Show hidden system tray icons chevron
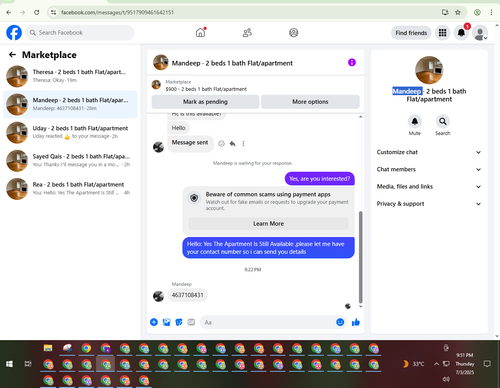This screenshot has height=388, width=500. (436, 364)
